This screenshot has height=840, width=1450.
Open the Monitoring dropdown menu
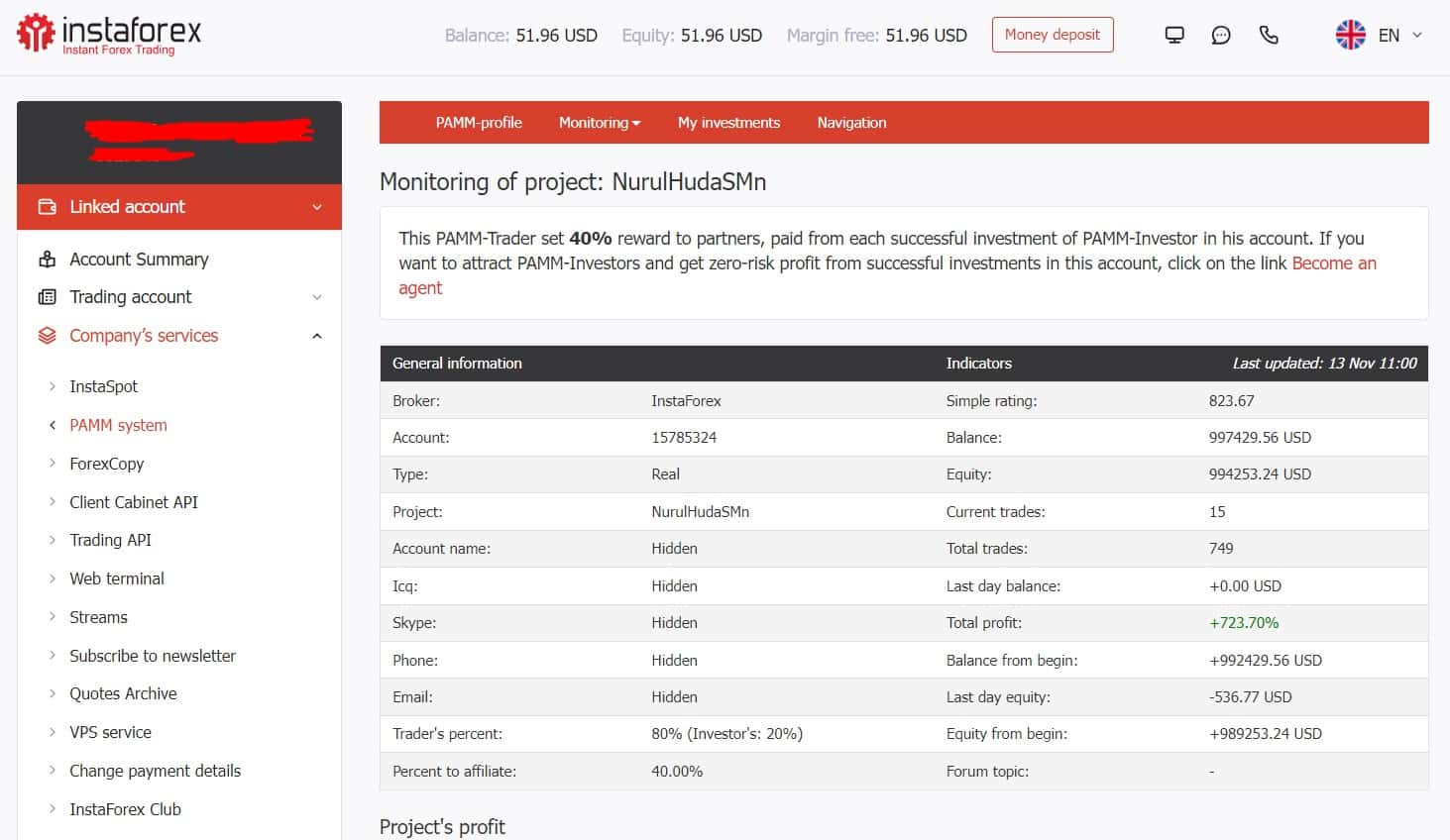pos(600,123)
